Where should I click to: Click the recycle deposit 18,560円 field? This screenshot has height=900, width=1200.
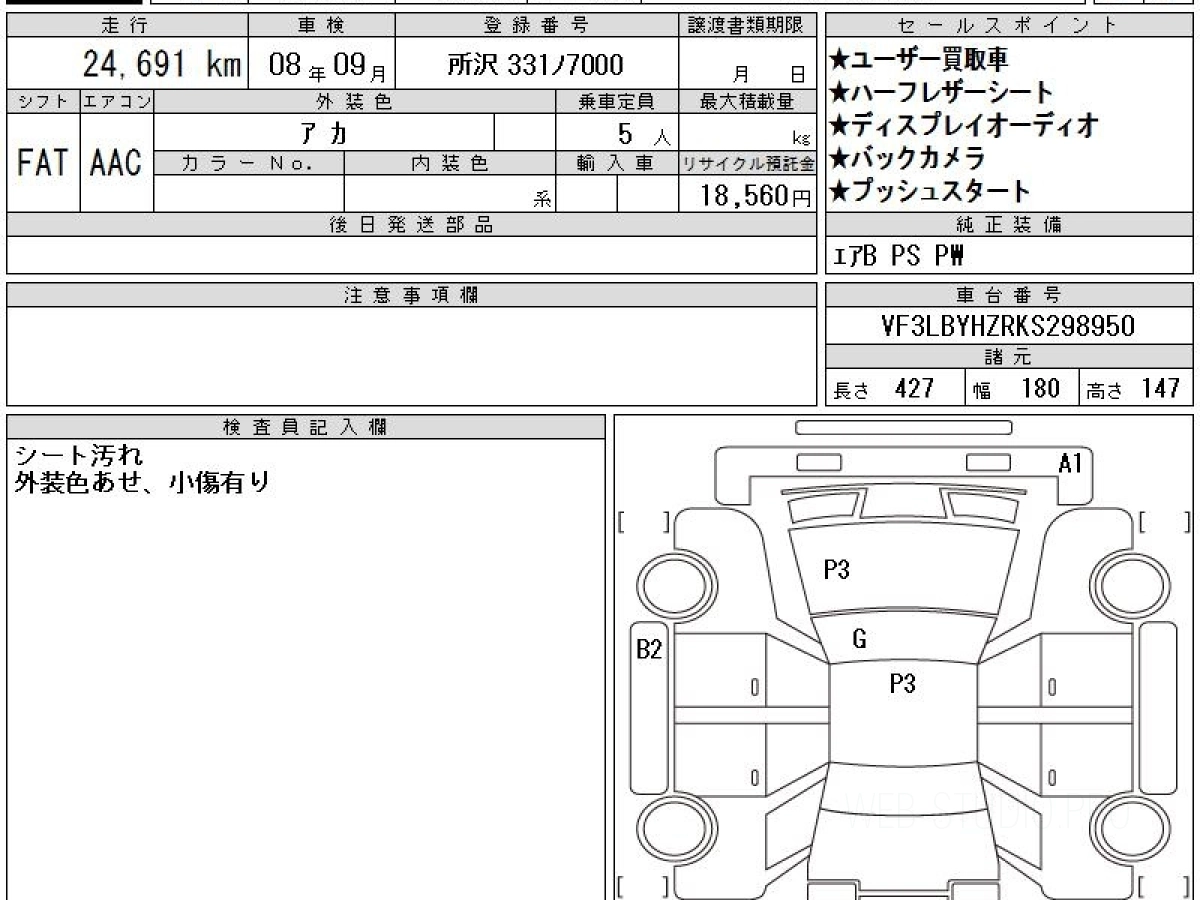pos(748,194)
